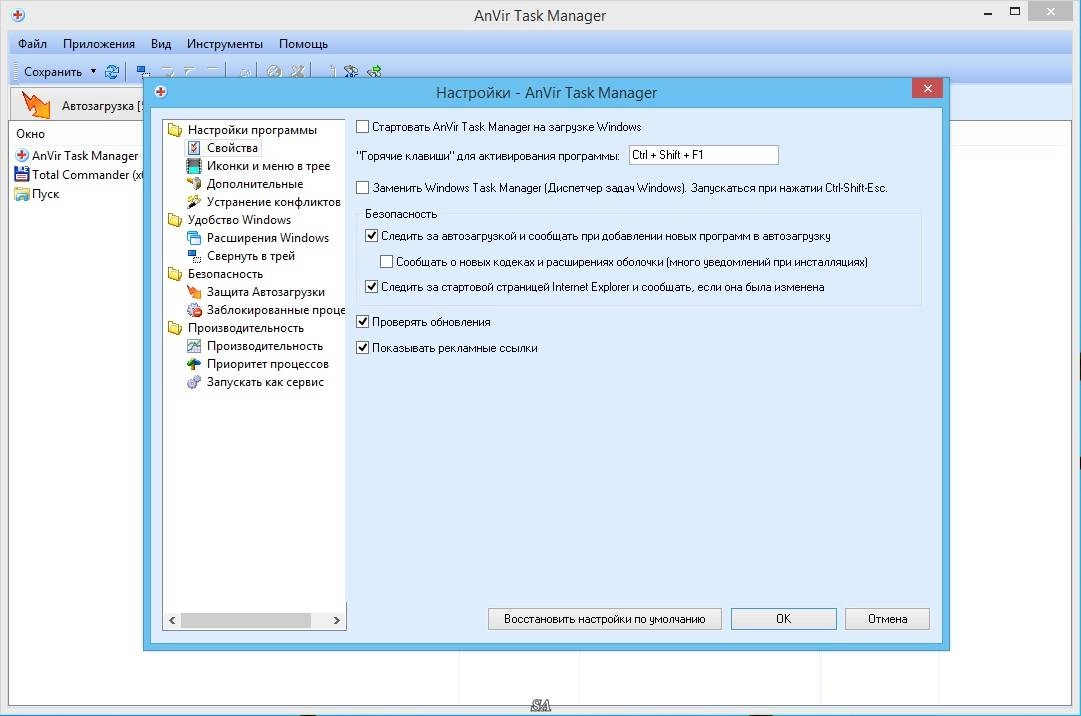Confirm settings with the OK button

[784, 619]
